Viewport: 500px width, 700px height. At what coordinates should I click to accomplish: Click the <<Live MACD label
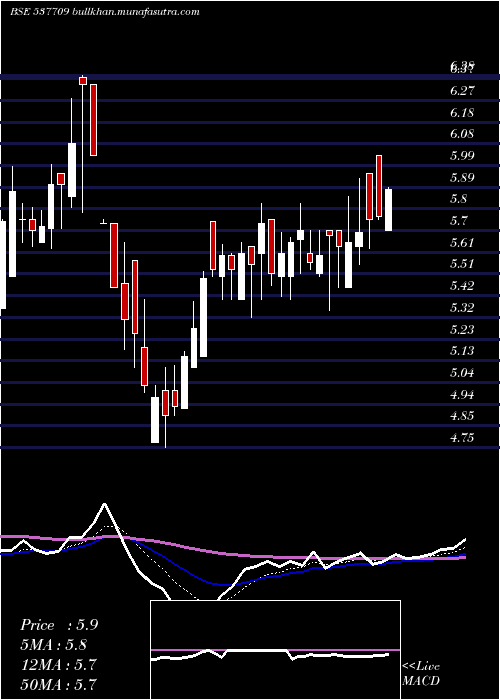pyautogui.click(x=421, y=674)
